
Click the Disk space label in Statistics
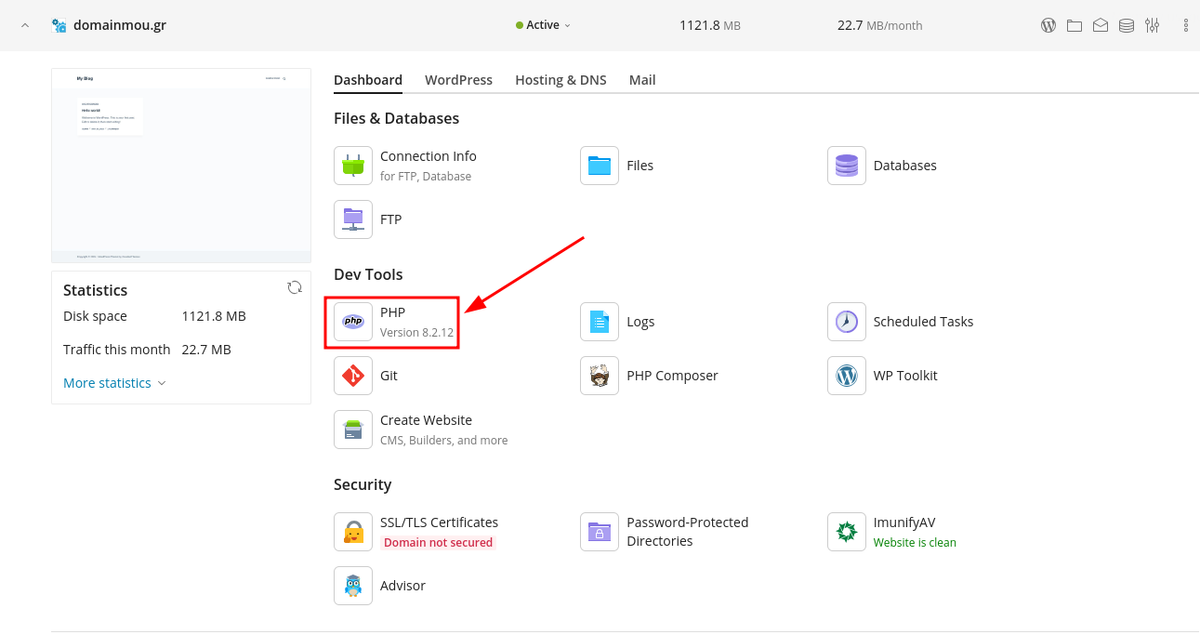[x=95, y=316]
